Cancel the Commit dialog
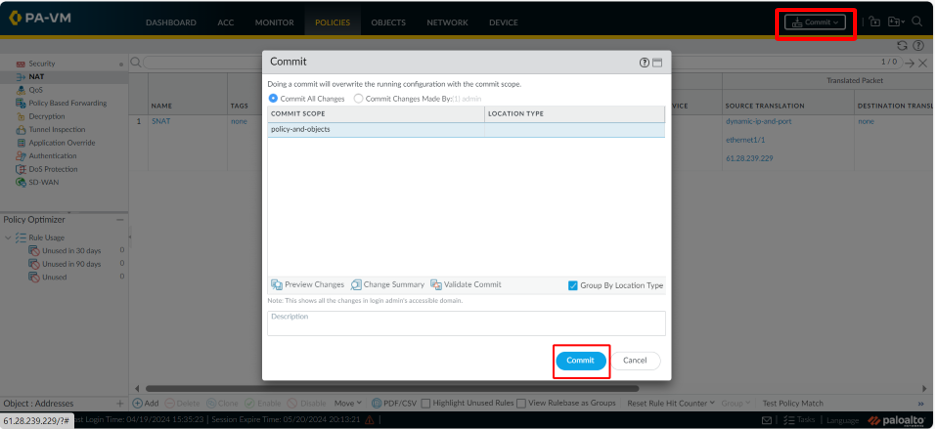935x429 pixels. coord(635,360)
